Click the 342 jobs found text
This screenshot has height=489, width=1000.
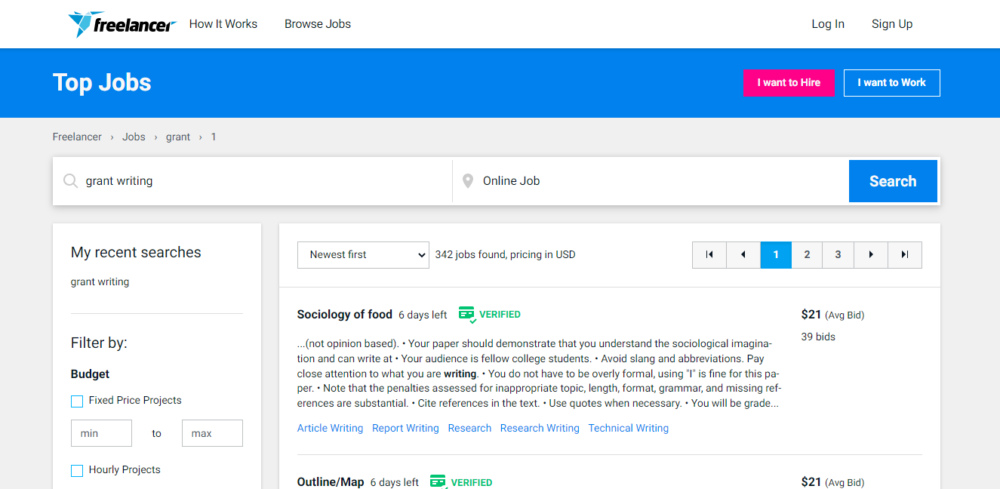pos(505,255)
